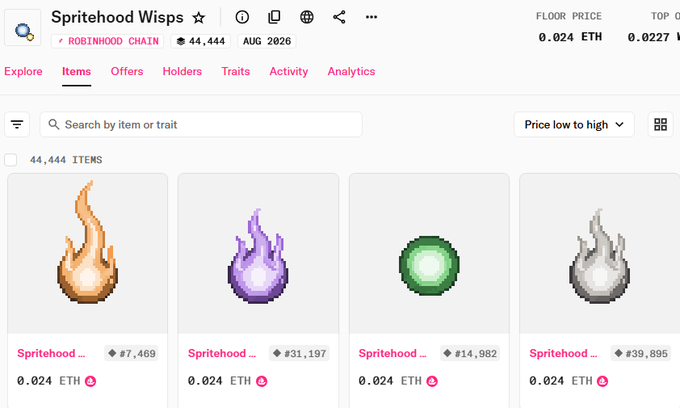Click the rarity badge #39,895
680x408 pixels.
641,353
